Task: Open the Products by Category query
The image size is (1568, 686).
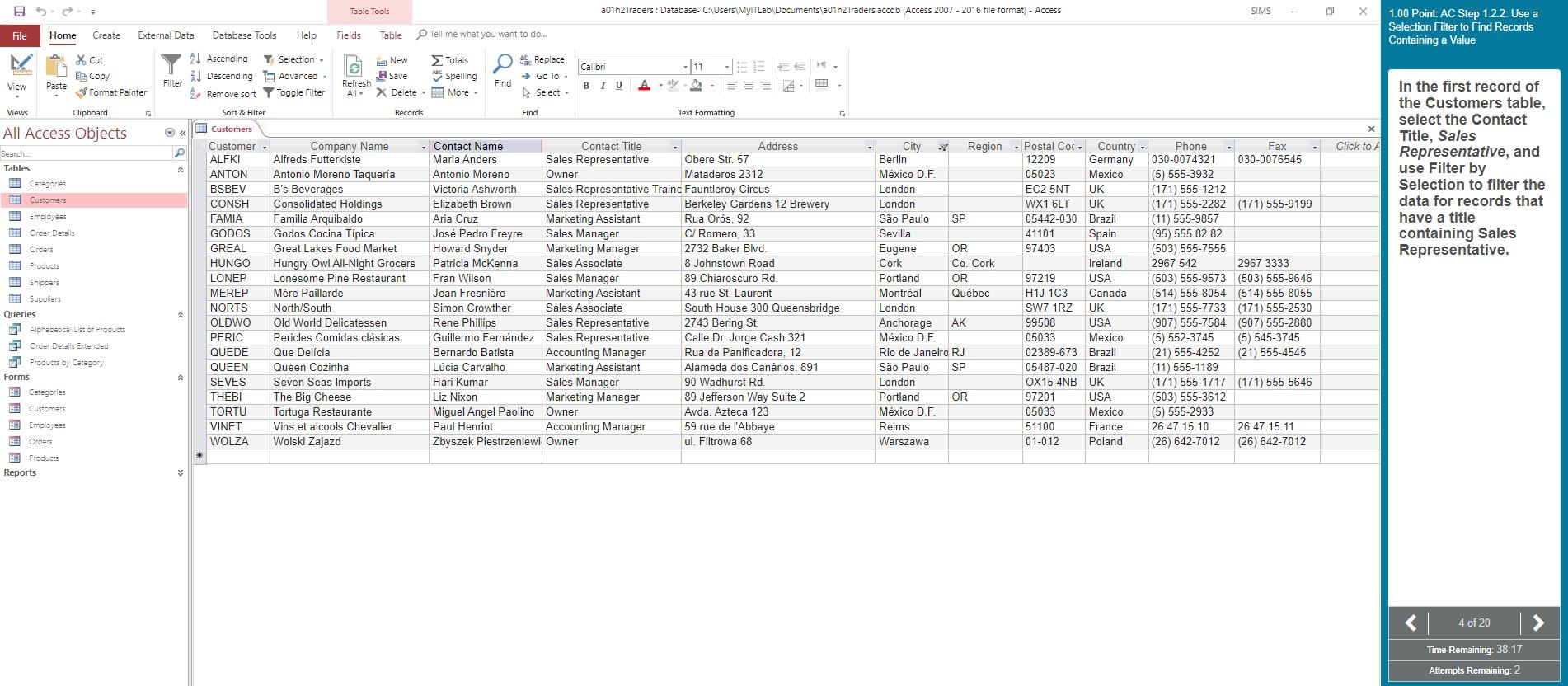Action: click(x=67, y=363)
